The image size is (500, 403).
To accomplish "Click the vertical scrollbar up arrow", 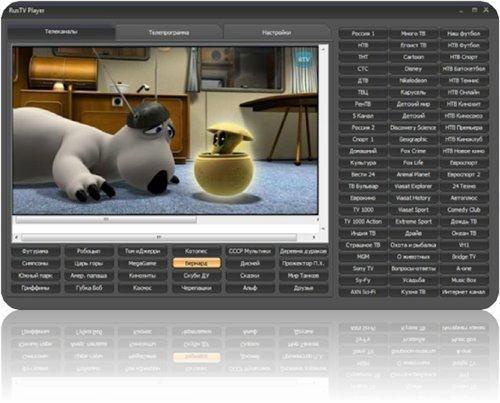I will [323, 49].
